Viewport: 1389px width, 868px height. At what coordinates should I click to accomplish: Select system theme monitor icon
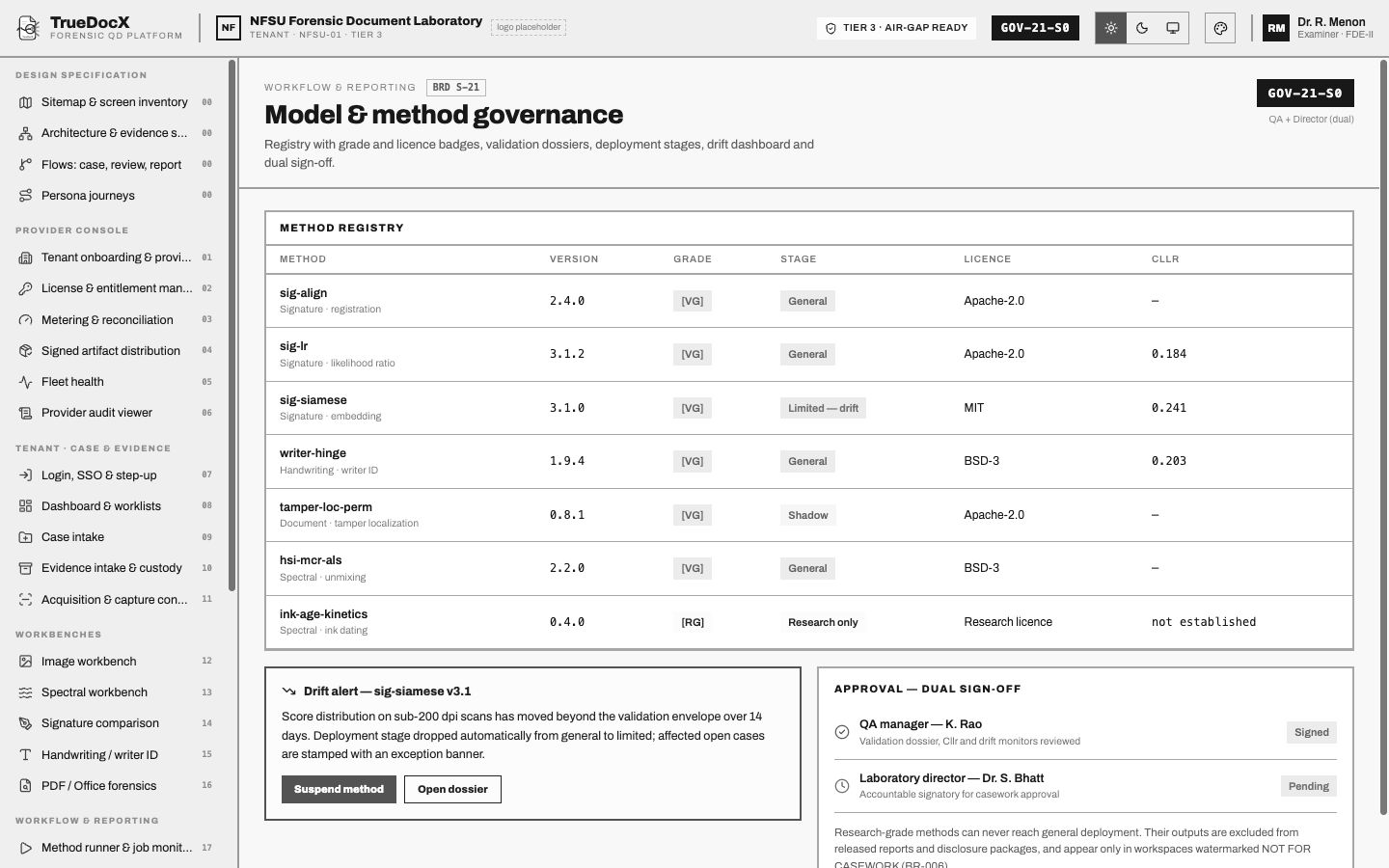[1173, 28]
